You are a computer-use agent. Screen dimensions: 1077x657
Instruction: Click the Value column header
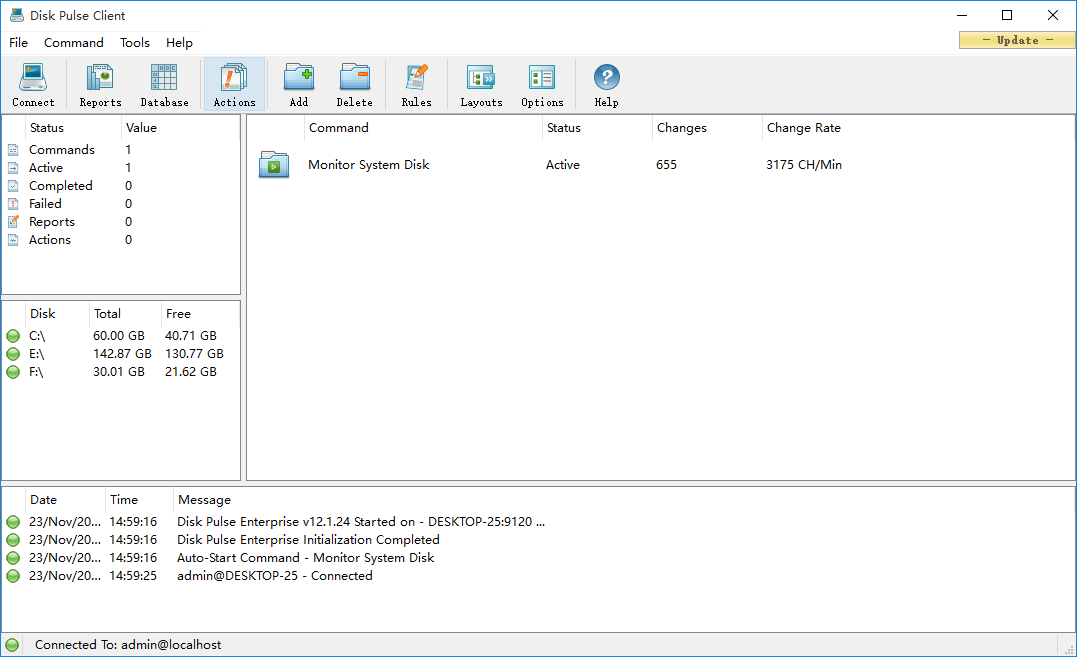(x=180, y=128)
